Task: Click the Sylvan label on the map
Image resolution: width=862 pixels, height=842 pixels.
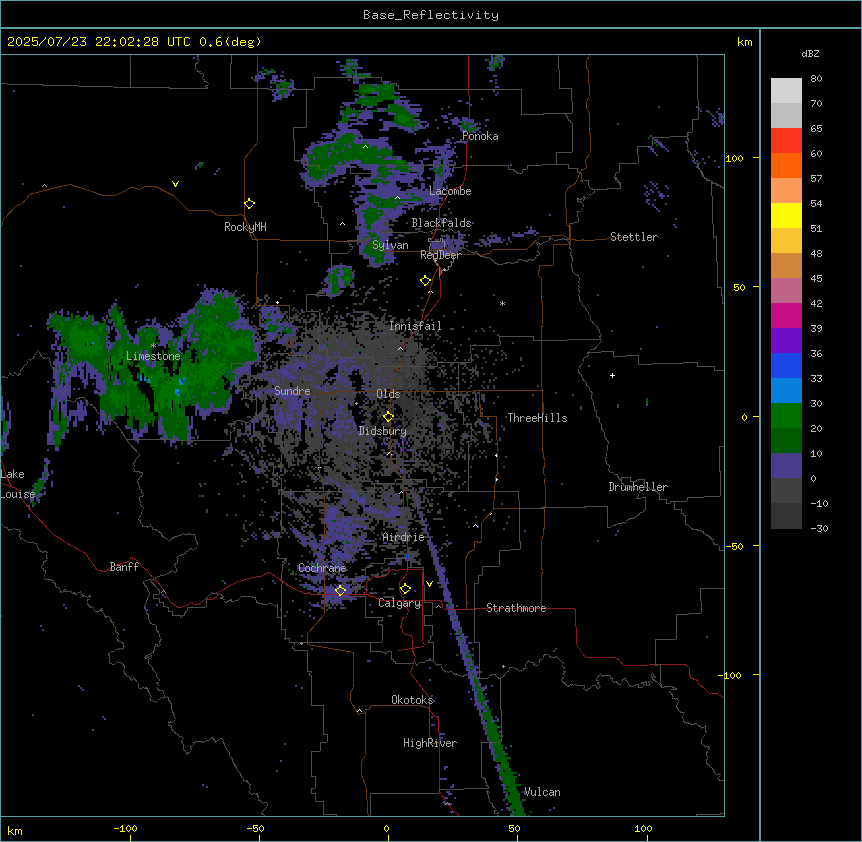Action: pos(390,245)
